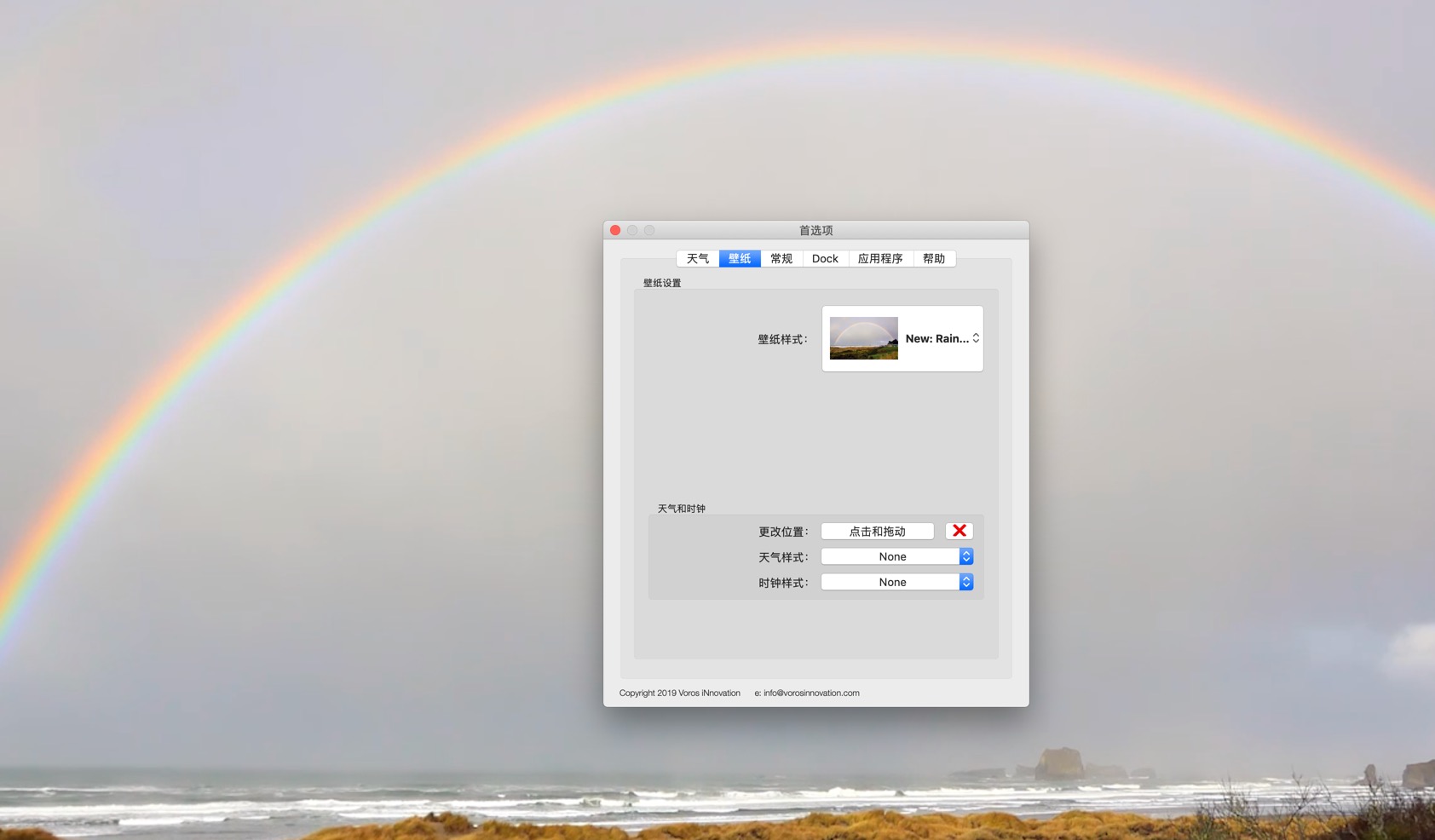Click the Copyright 2019 Voros iNnovation text
Screen dimensions: 1435x840
[x=680, y=693]
